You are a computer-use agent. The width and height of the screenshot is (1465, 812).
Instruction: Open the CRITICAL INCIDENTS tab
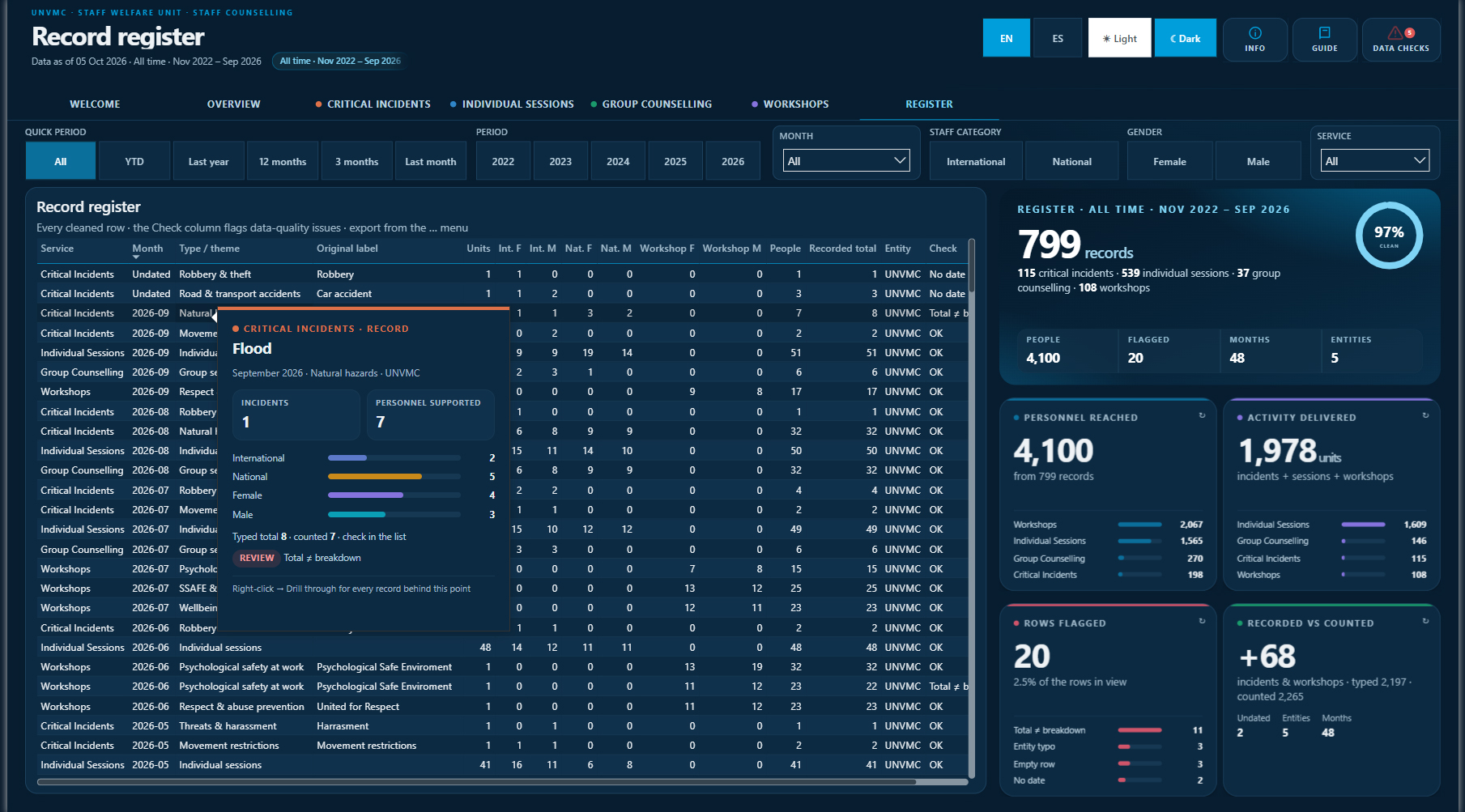pyautogui.click(x=373, y=104)
